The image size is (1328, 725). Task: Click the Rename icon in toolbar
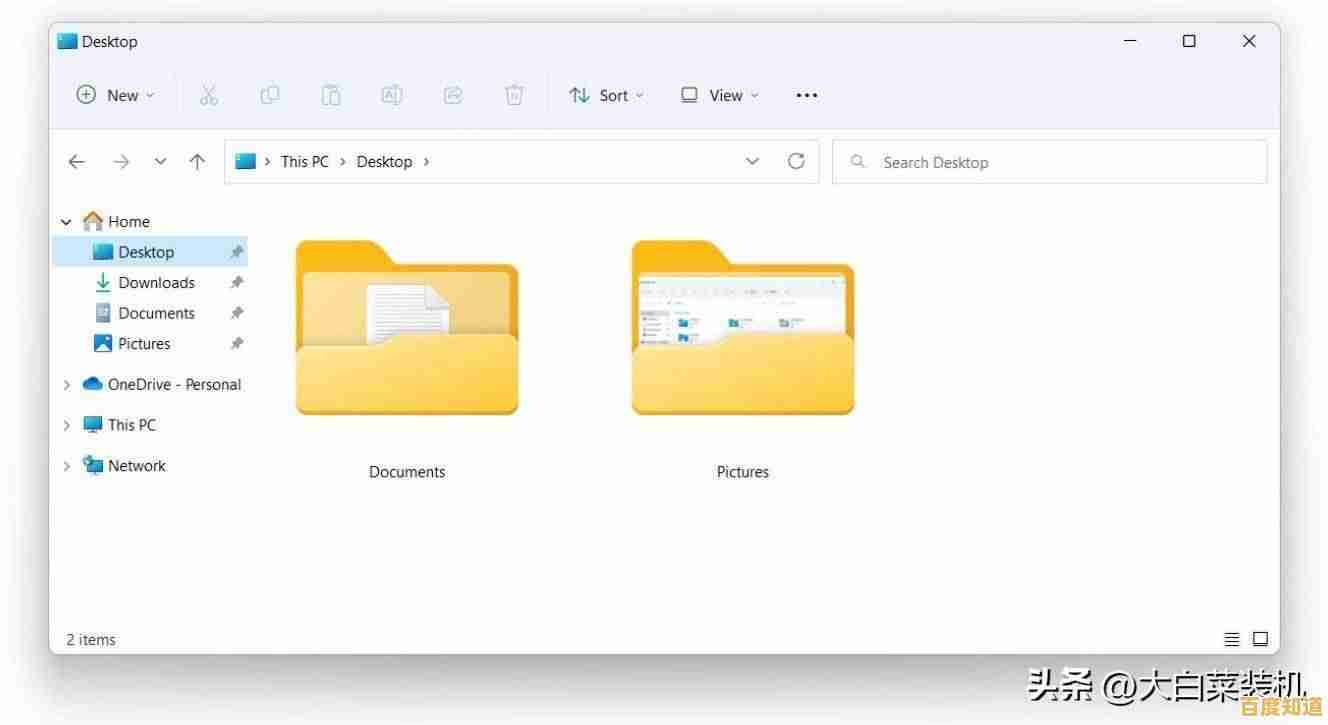391,95
